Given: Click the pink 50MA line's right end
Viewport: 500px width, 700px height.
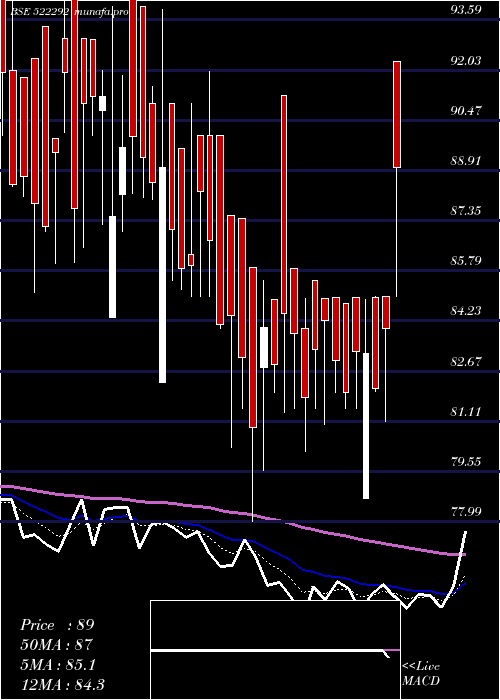Looking at the screenshot, I should [x=464, y=554].
